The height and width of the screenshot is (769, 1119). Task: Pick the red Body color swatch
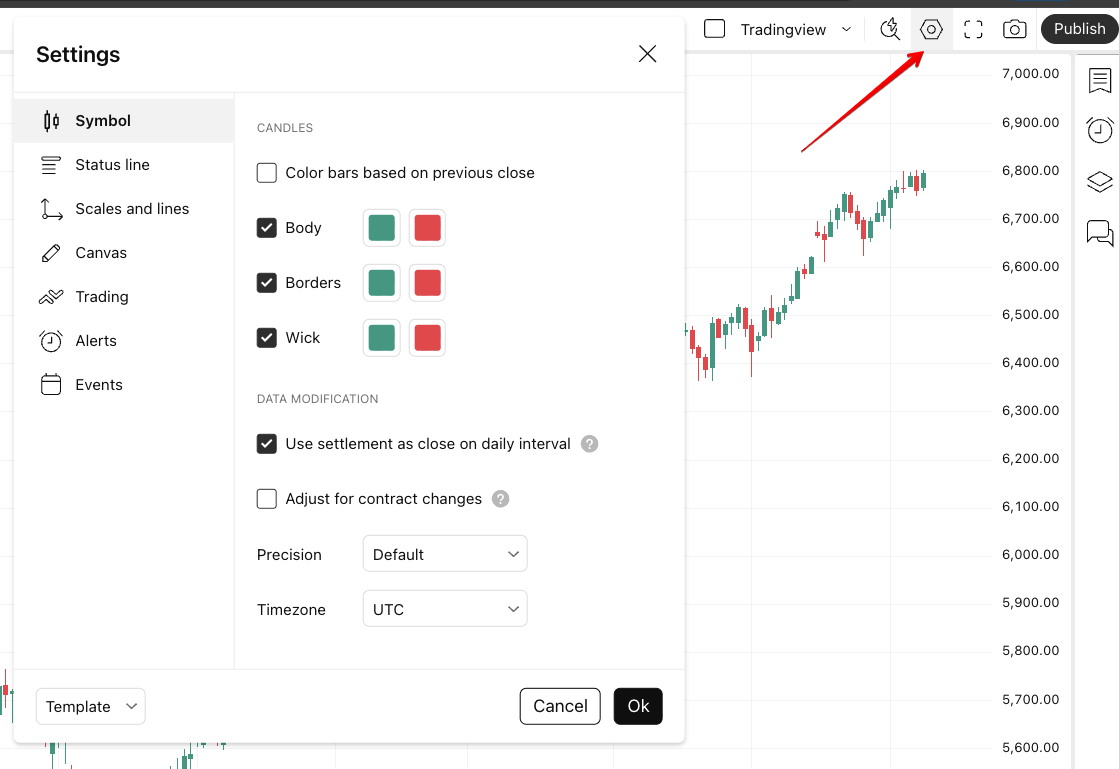[428, 228]
